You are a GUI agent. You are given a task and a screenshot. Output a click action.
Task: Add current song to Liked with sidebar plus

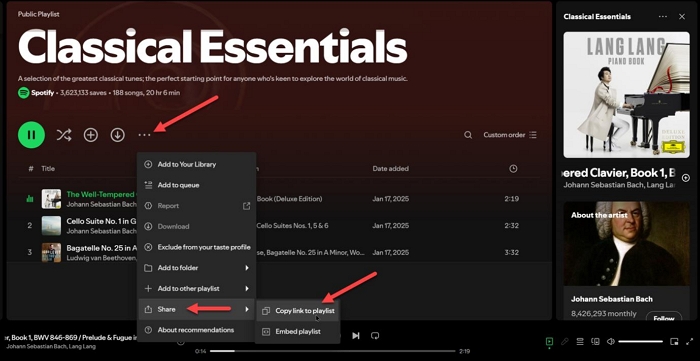pos(686,178)
